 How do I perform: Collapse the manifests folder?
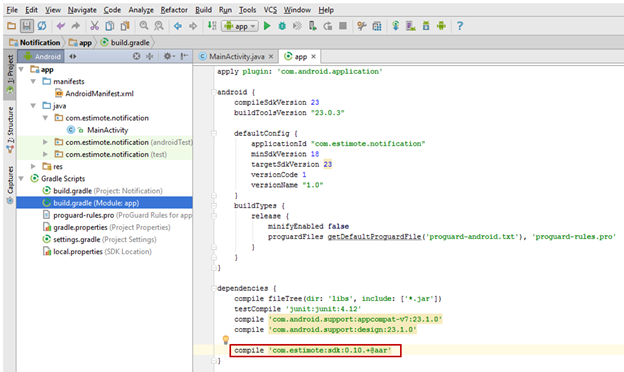point(34,82)
